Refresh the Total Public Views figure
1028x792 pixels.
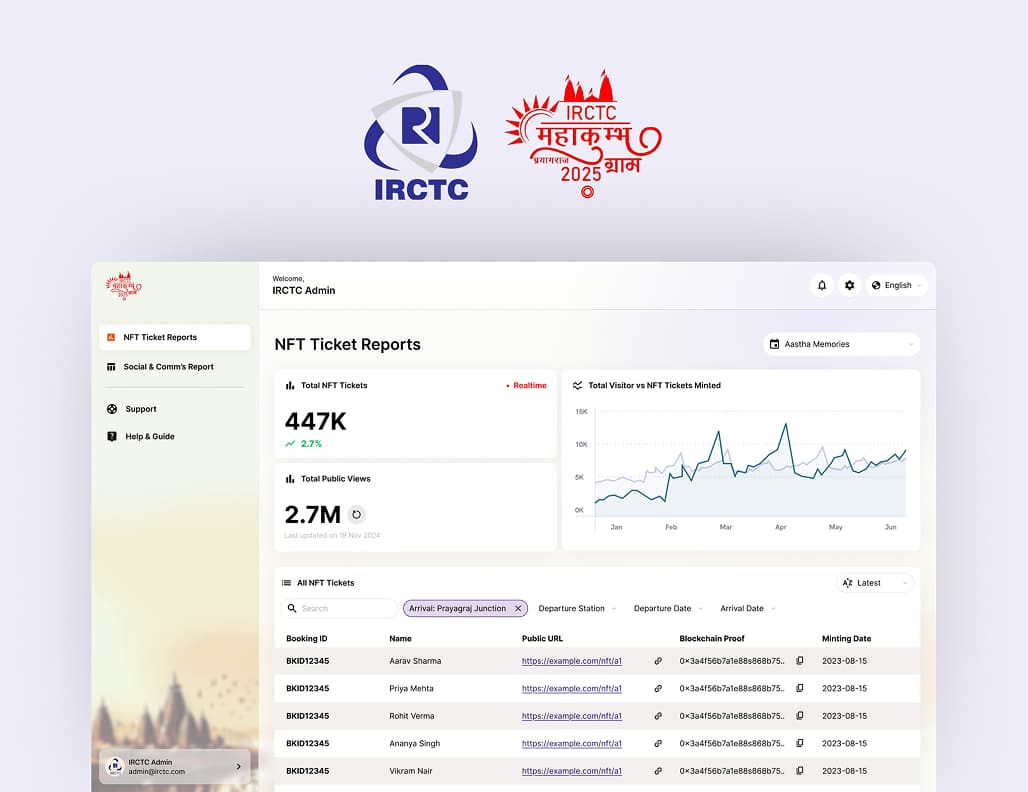click(357, 515)
